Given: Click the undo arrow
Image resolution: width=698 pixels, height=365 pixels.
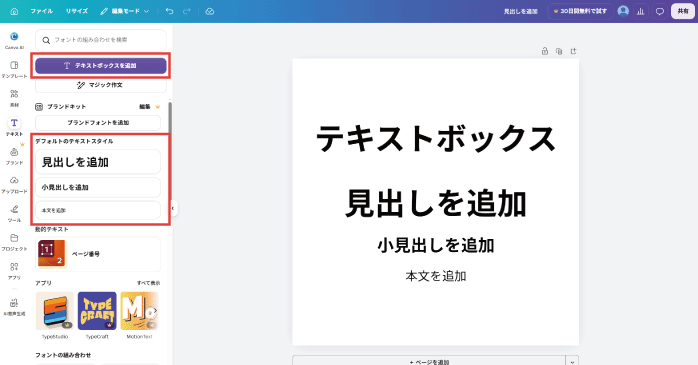Looking at the screenshot, I should point(169,11).
